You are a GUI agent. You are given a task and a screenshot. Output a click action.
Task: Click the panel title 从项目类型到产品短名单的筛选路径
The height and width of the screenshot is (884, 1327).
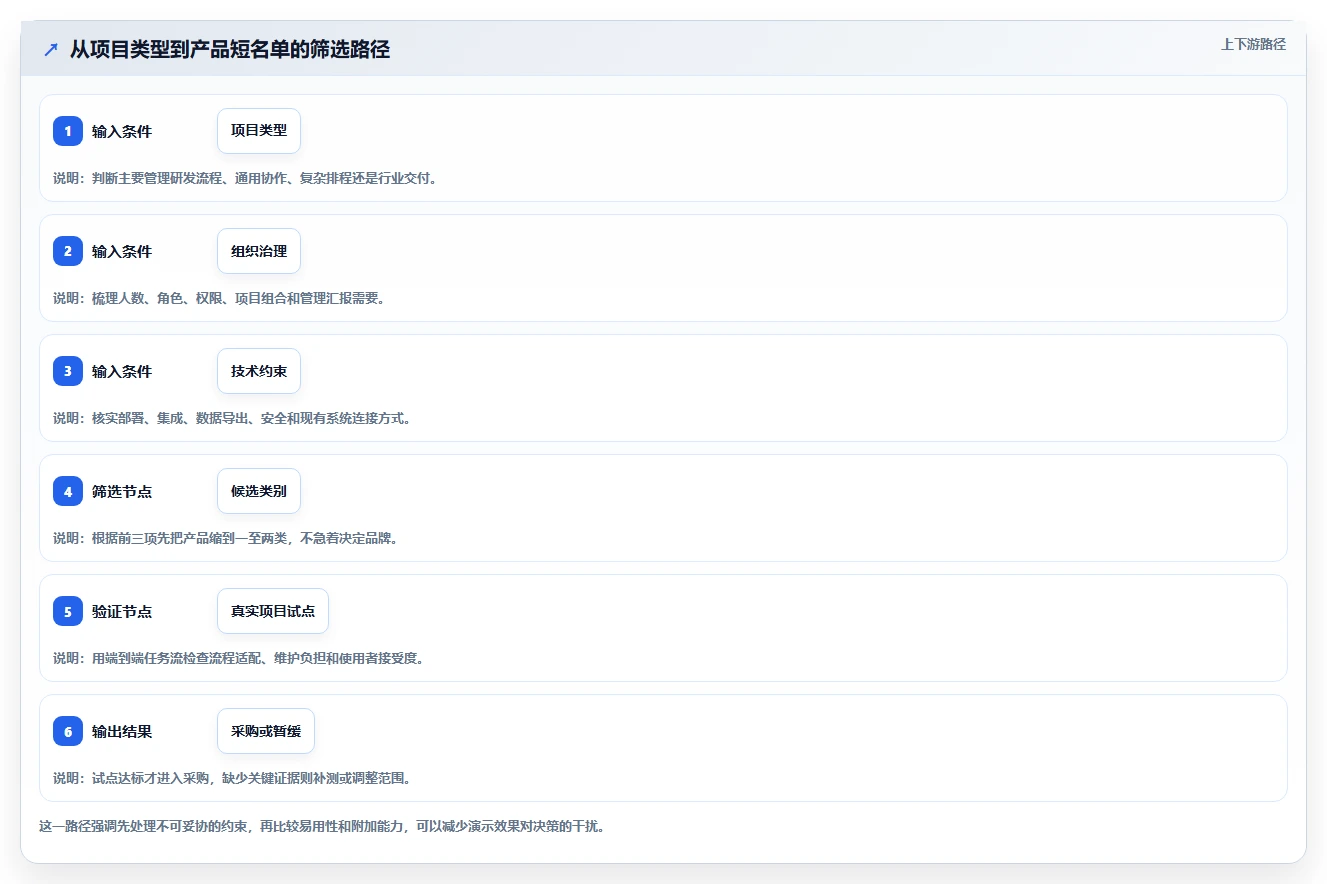(229, 50)
